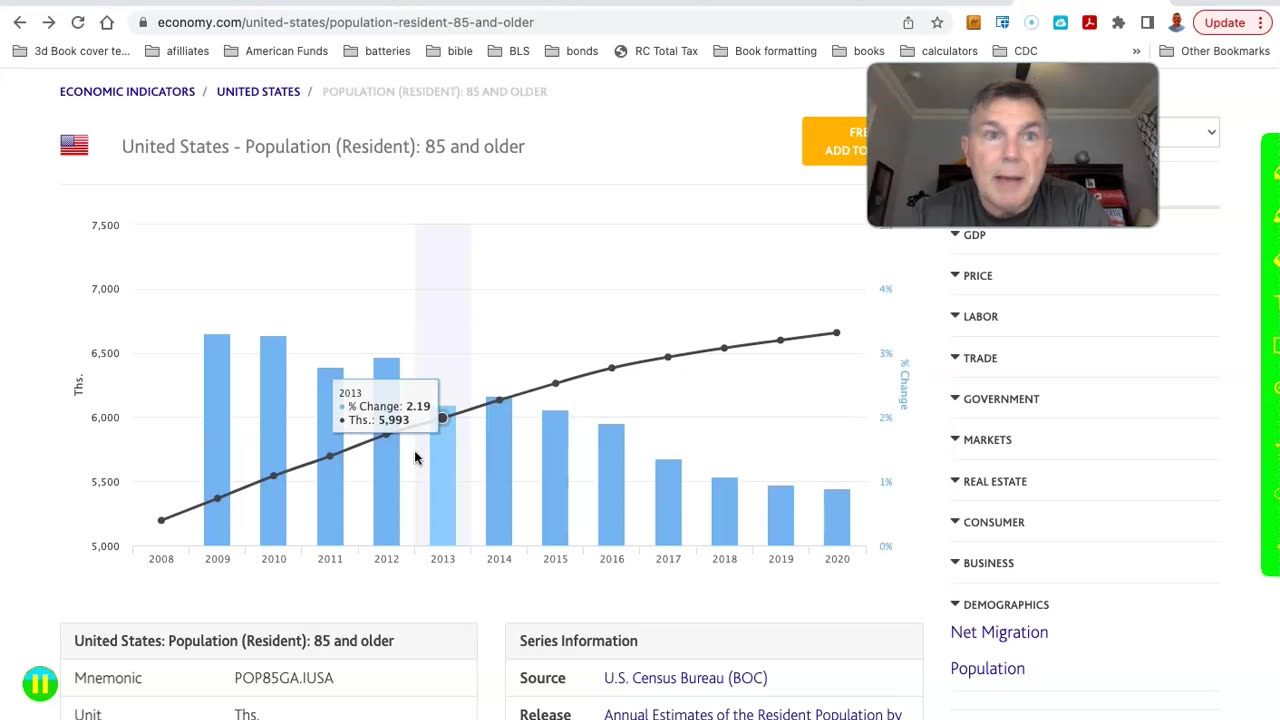Open the Extensions puzzle piece menu
This screenshot has width=1280, height=720.
point(1118,22)
